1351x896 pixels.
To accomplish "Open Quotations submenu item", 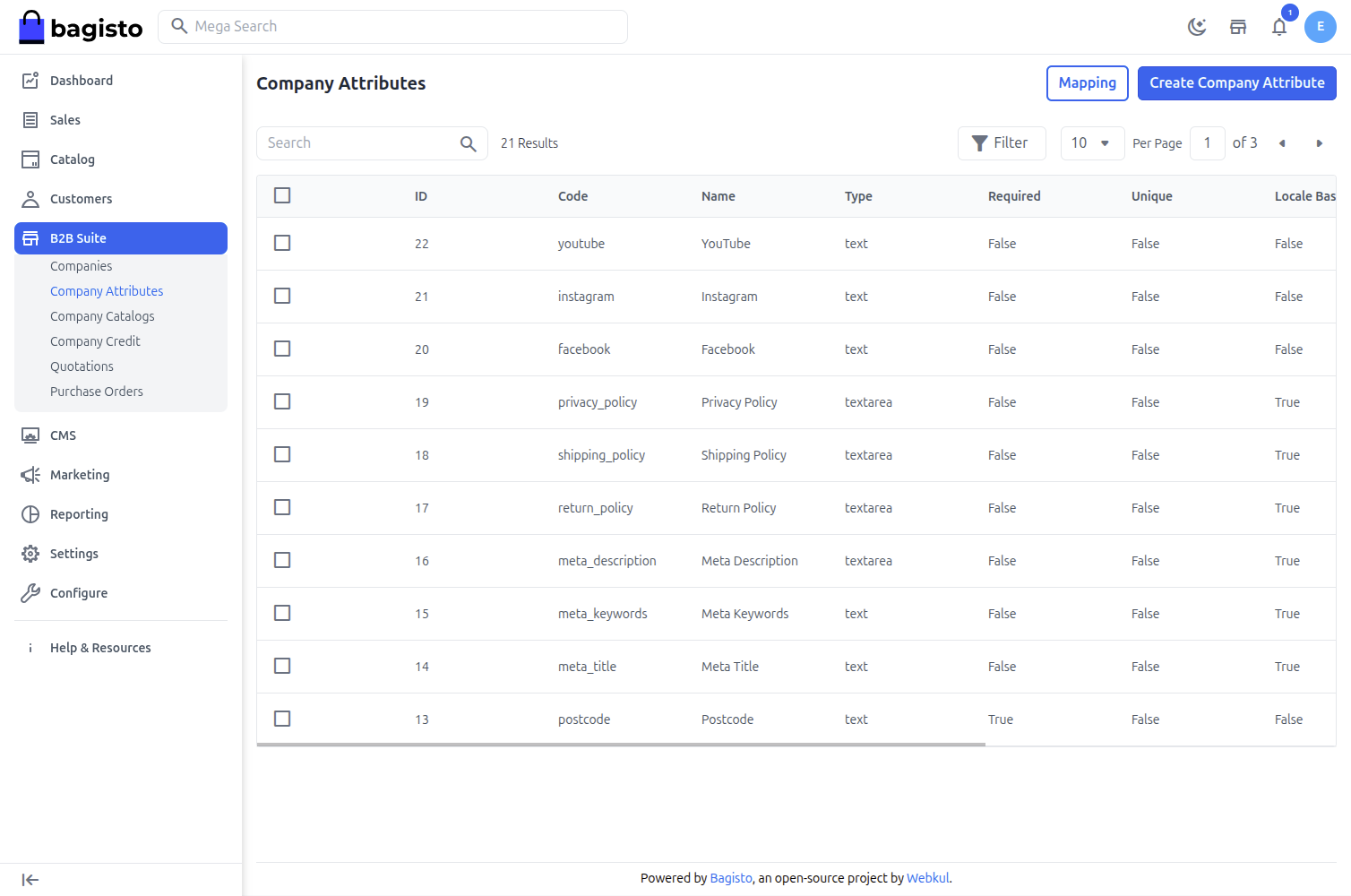I will coord(82,366).
